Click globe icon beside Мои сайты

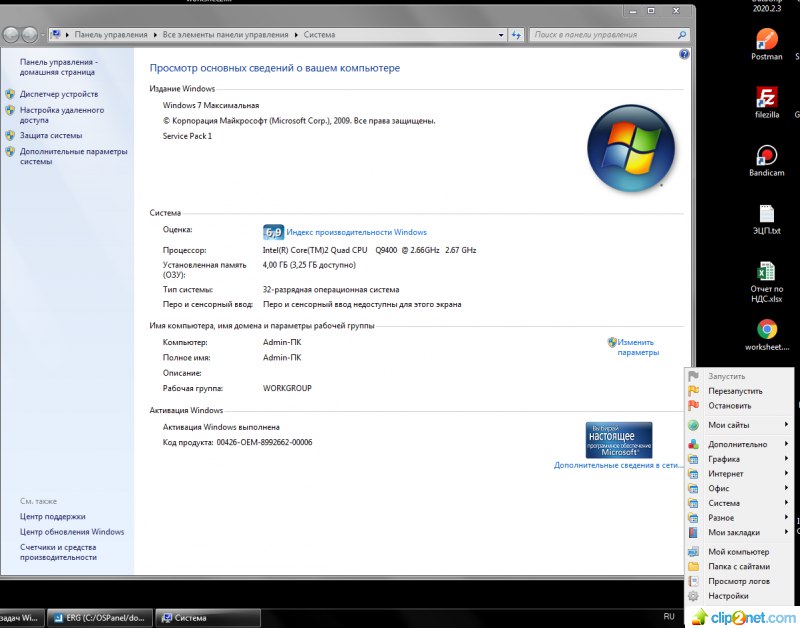pos(693,425)
